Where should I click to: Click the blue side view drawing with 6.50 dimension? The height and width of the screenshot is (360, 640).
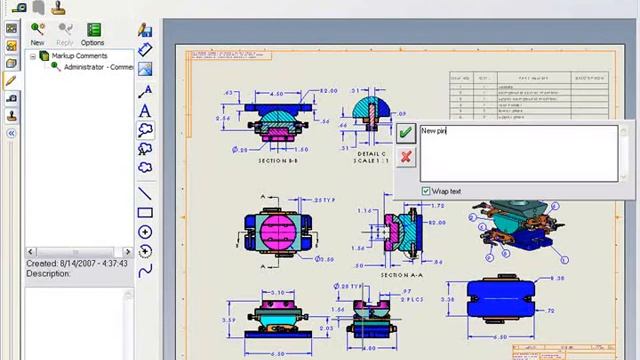(501, 299)
